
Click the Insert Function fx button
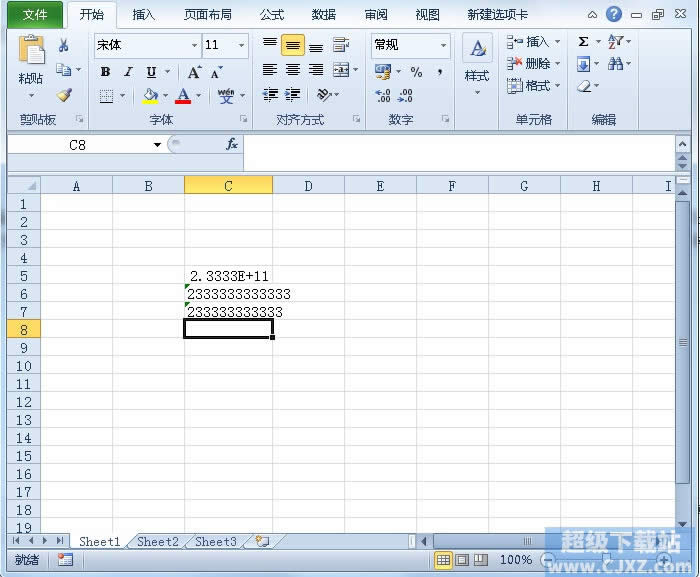pyautogui.click(x=232, y=144)
